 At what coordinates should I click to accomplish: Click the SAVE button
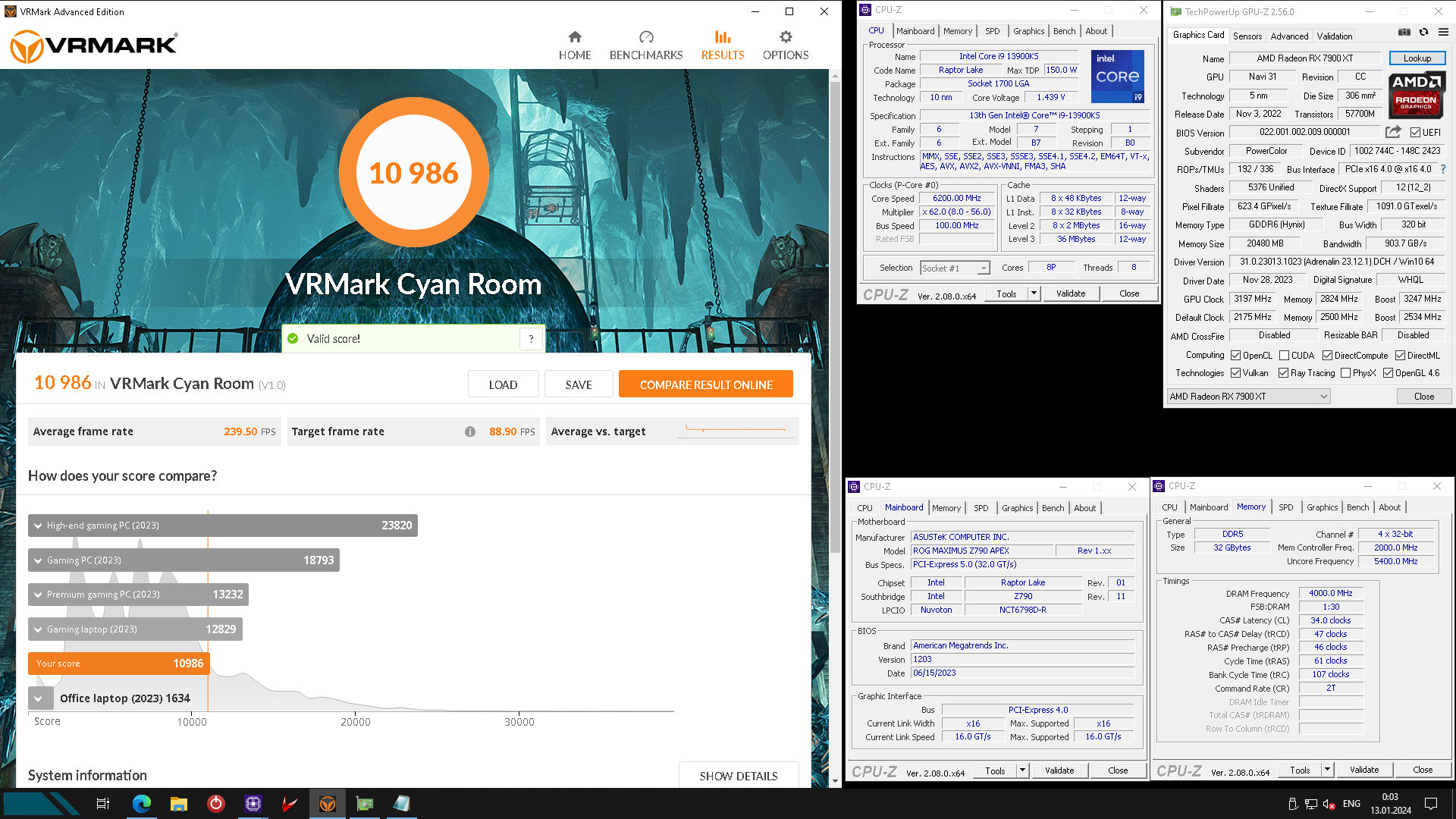(579, 384)
